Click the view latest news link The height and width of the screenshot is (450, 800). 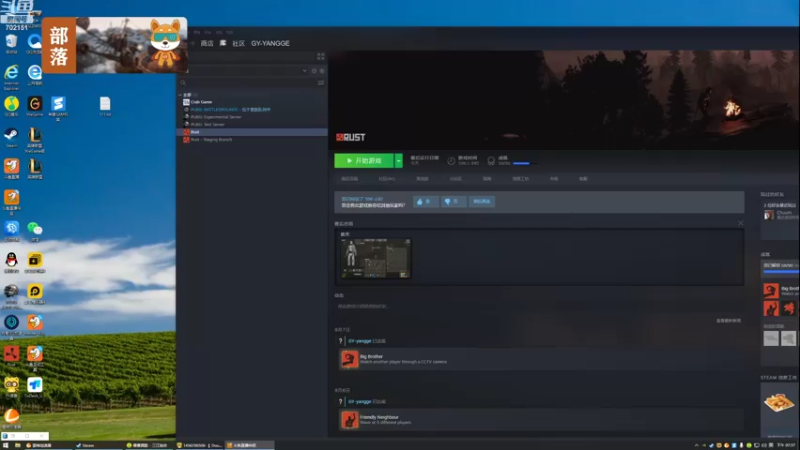pos(728,321)
